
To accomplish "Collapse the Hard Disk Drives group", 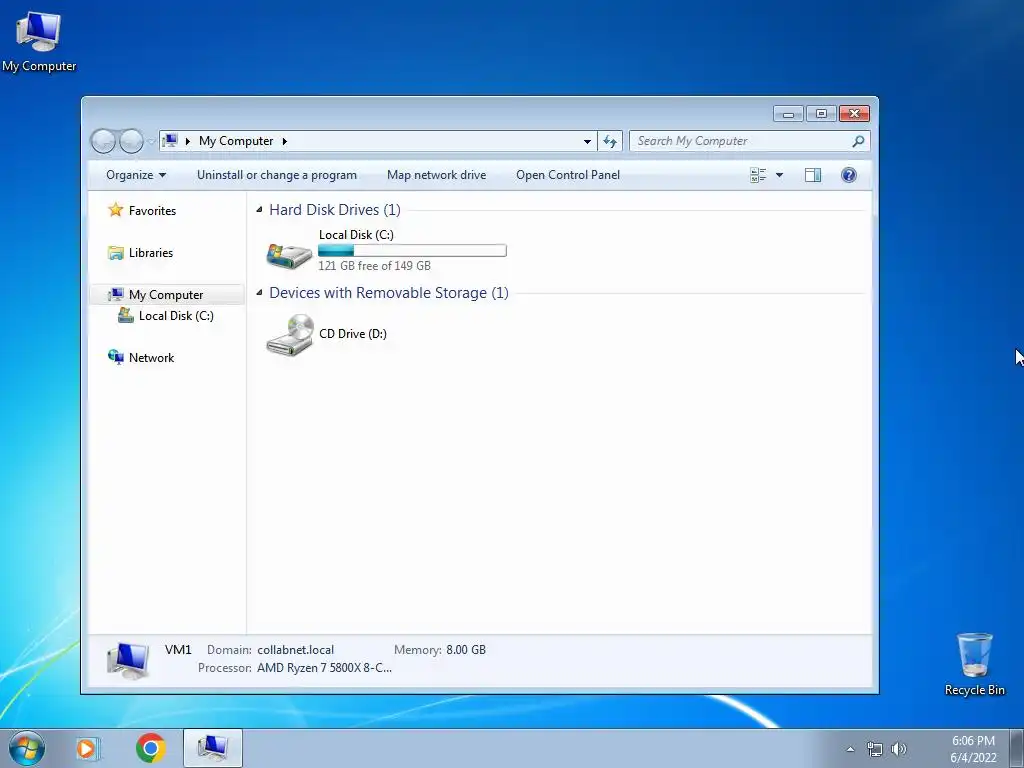I will tap(259, 210).
